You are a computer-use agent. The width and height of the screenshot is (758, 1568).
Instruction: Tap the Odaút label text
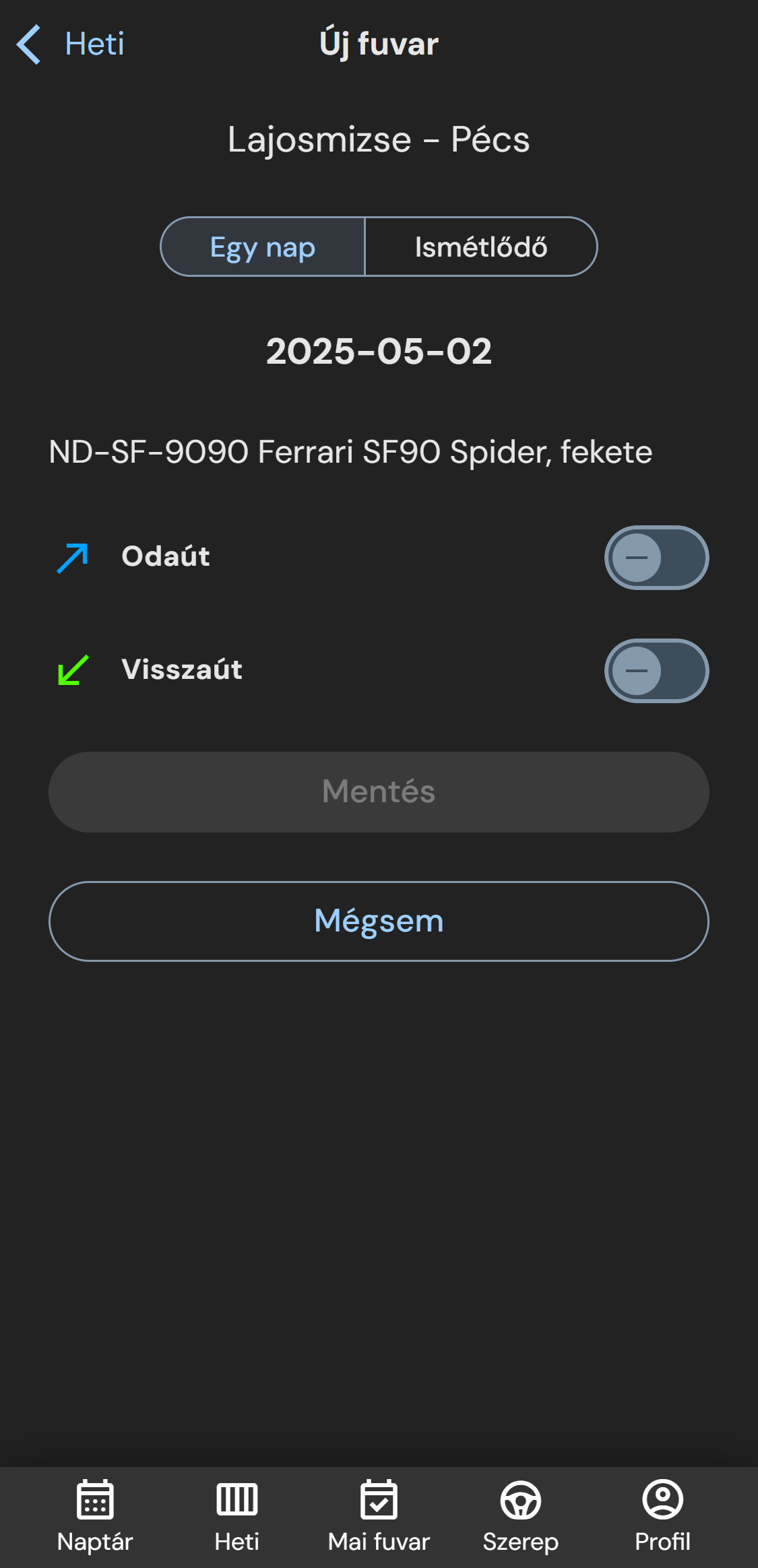[166, 556]
